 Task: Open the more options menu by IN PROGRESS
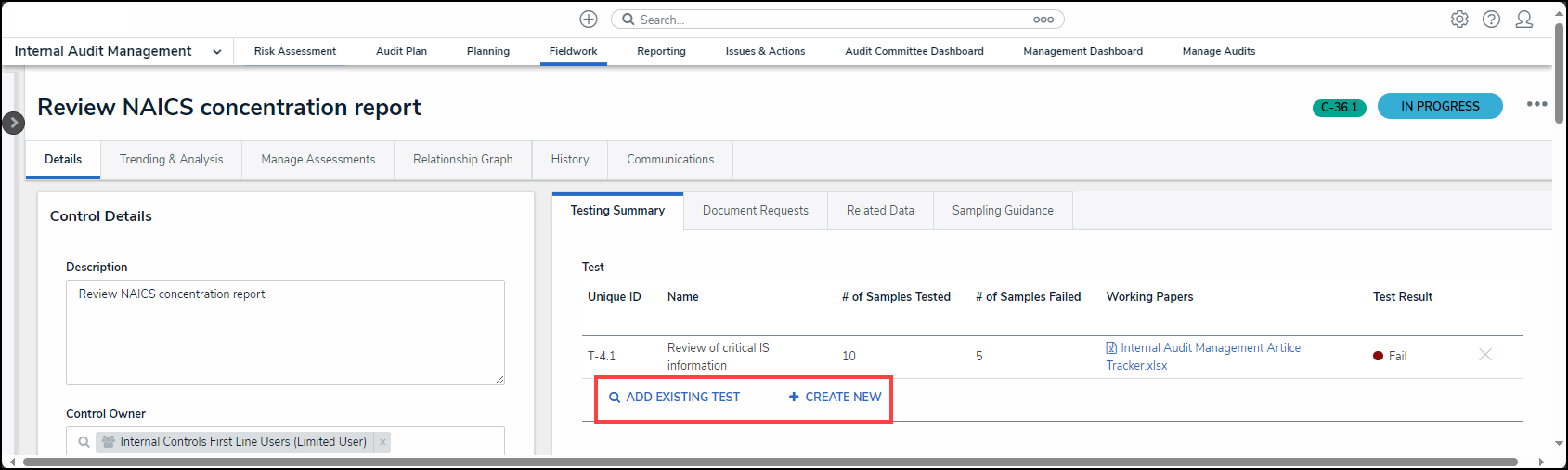pos(1536,104)
